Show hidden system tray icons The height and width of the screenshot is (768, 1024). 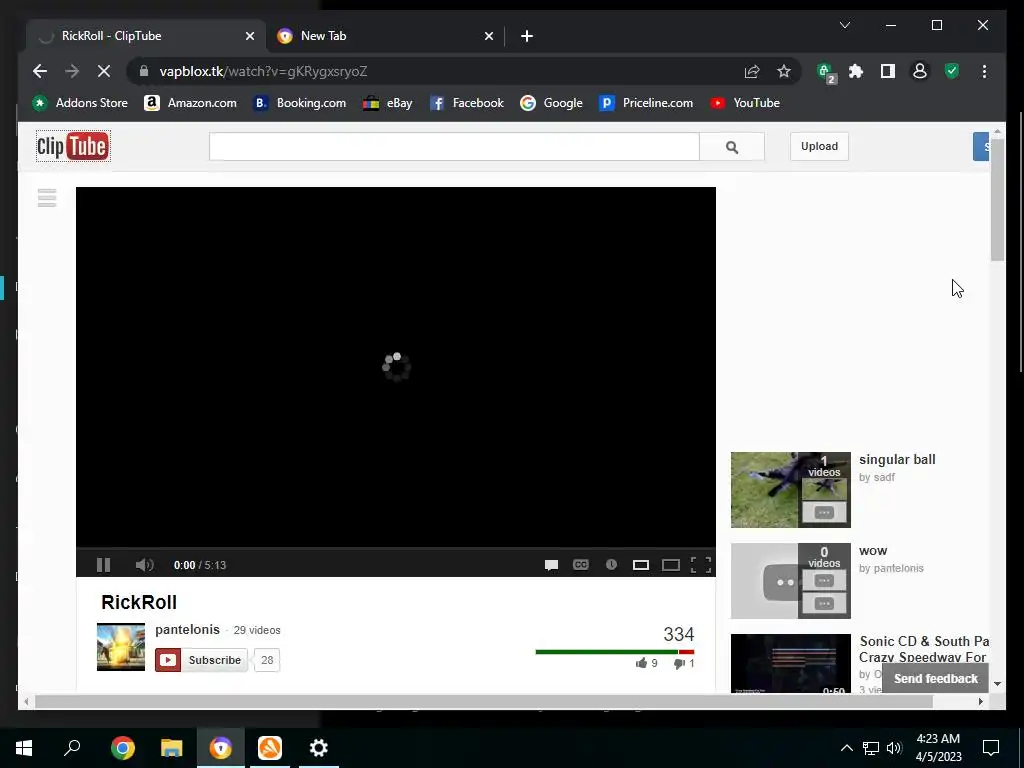coord(846,748)
